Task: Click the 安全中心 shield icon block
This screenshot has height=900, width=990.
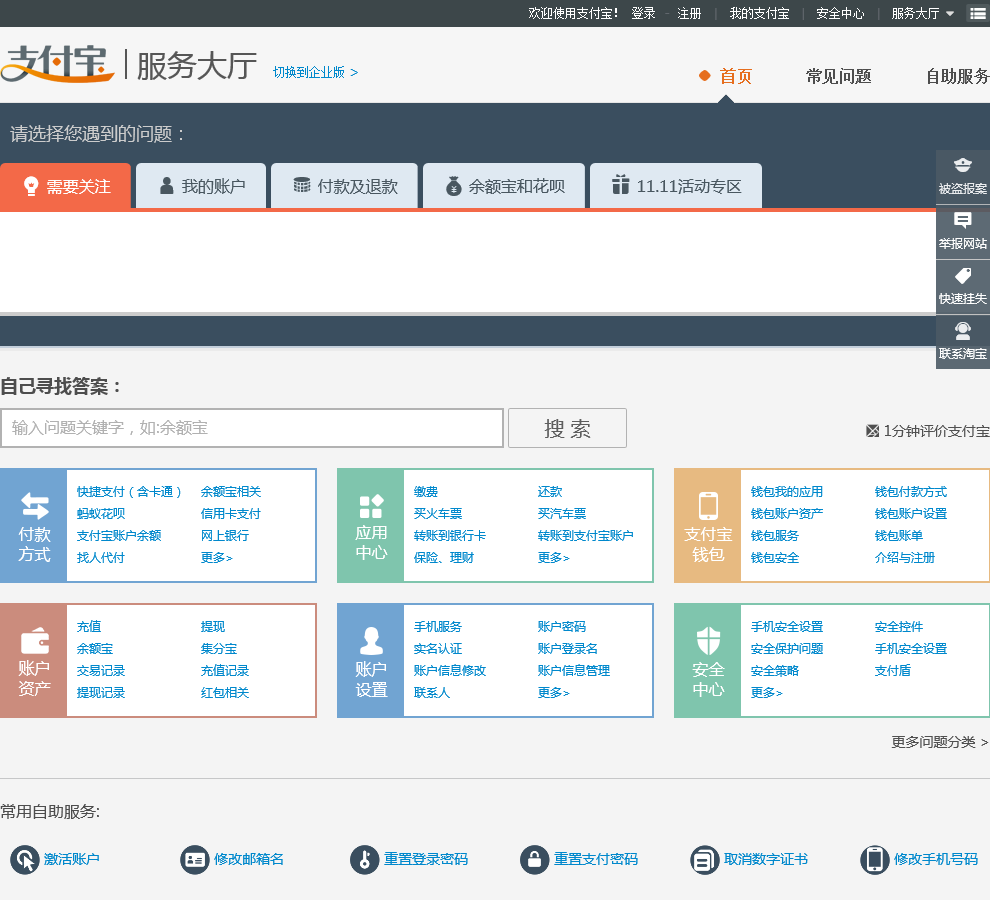Action: pos(708,661)
